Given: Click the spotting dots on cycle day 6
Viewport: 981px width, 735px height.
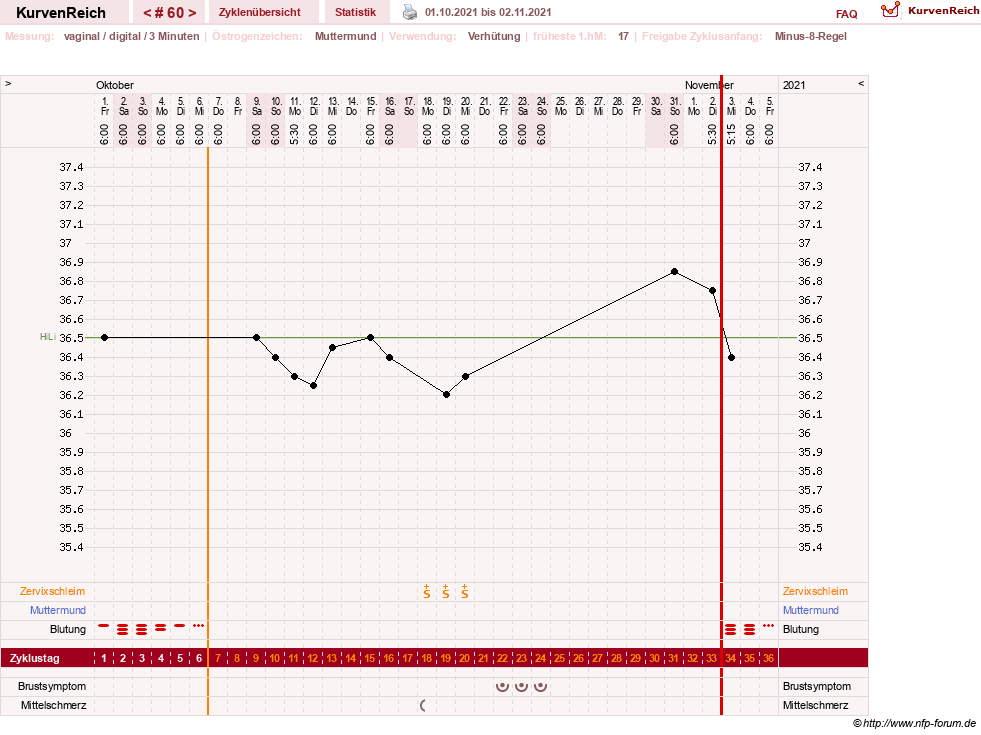Looking at the screenshot, I should (x=198, y=626).
